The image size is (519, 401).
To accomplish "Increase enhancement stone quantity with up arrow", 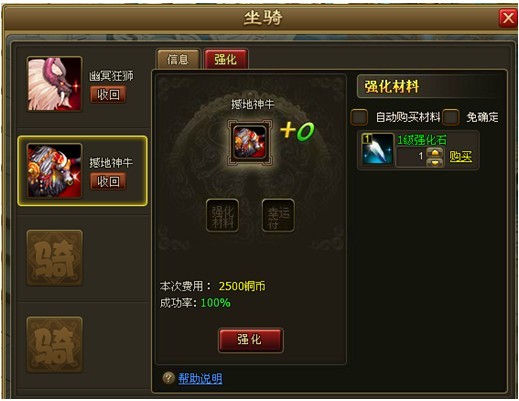I will [x=436, y=153].
